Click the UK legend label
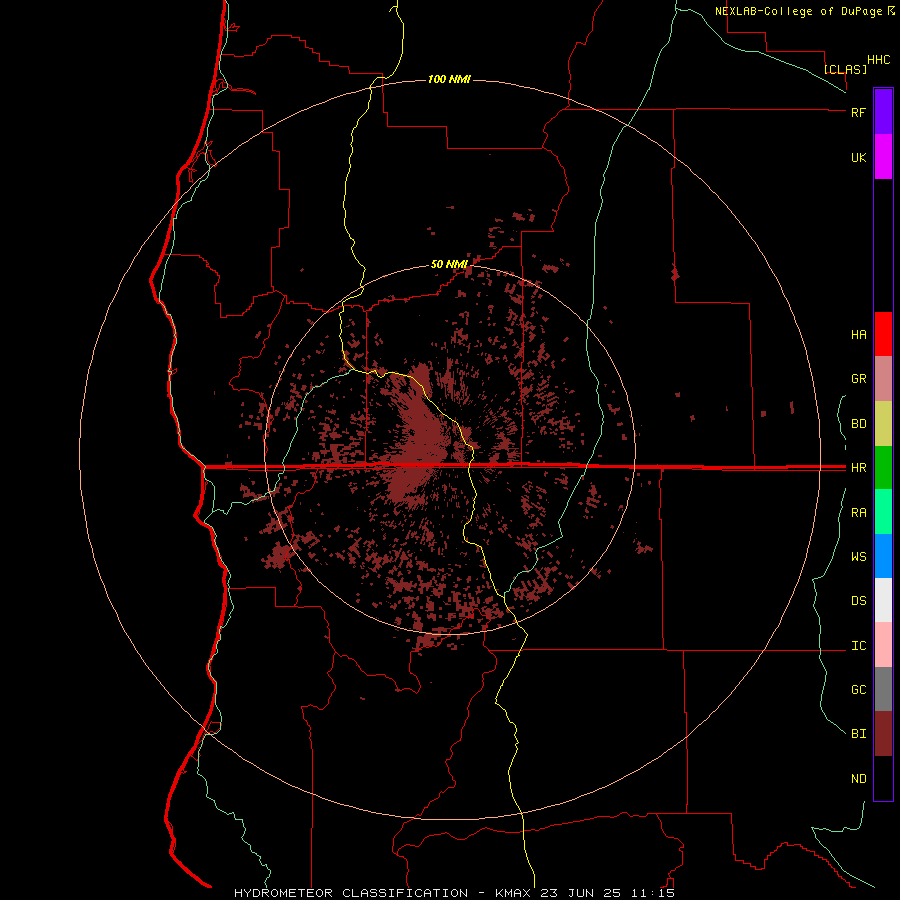 click(x=858, y=157)
